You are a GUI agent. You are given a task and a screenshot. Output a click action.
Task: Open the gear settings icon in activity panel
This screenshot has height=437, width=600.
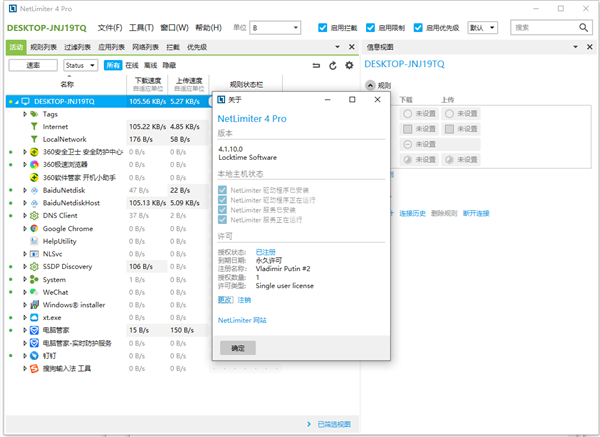349,65
